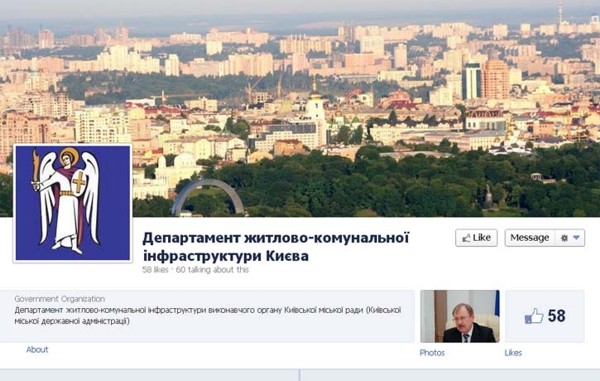600x381 pixels.
Task: Open the Kyiv archangel profile picture
Action: pos(73,203)
